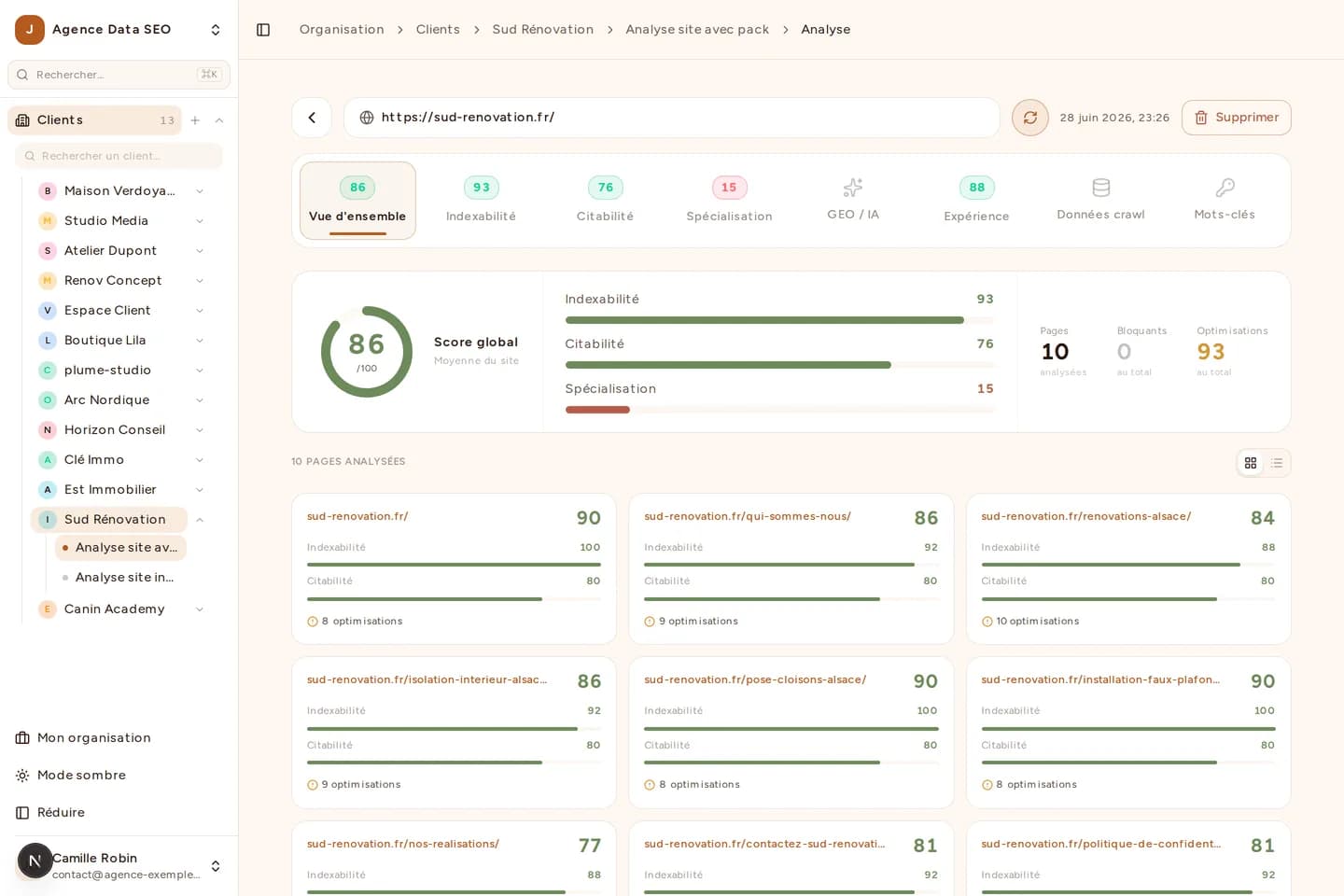The height and width of the screenshot is (896, 1344).
Task: Expand Canin Academy client
Action: click(200, 609)
